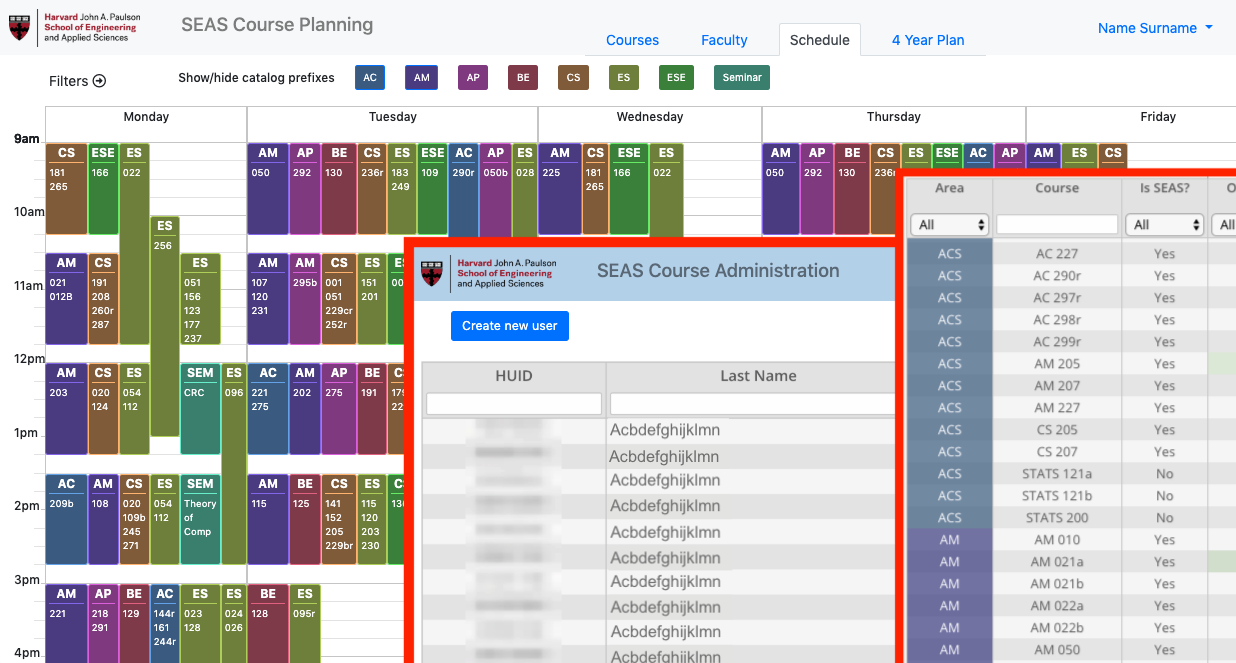Click the SEAS Course Planning title
Image resolution: width=1236 pixels, height=663 pixels.
tap(277, 25)
